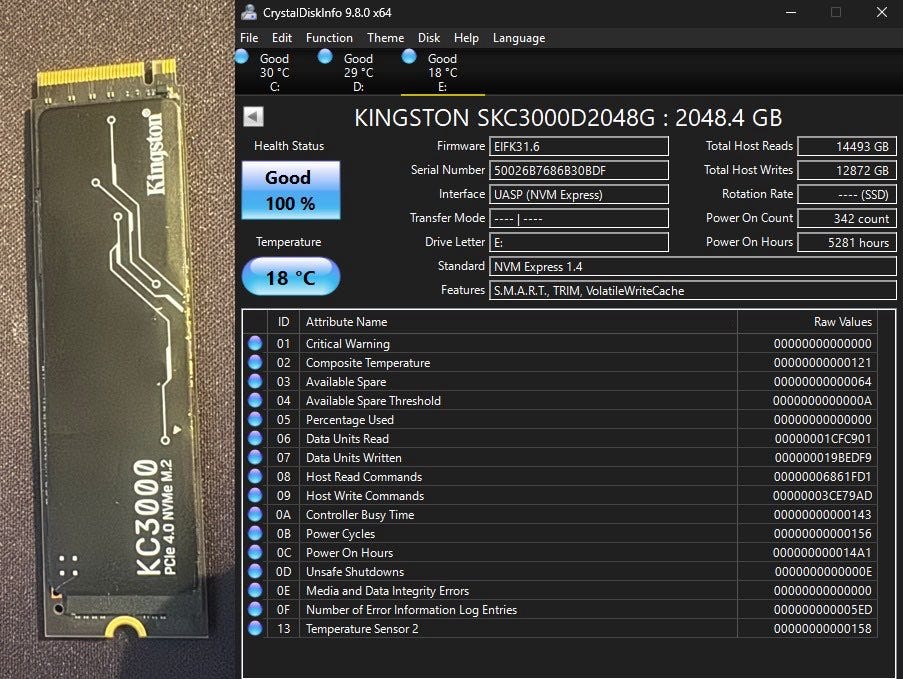This screenshot has width=903, height=679.
Task: Click the Media and Data Integrity Errors orb
Action: click(x=255, y=590)
